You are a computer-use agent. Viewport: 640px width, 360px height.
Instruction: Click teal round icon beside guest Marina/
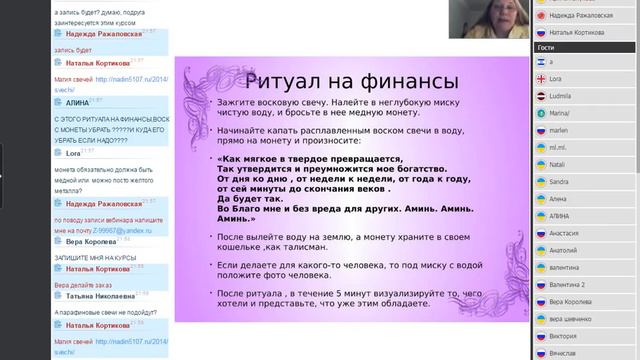tap(541, 113)
